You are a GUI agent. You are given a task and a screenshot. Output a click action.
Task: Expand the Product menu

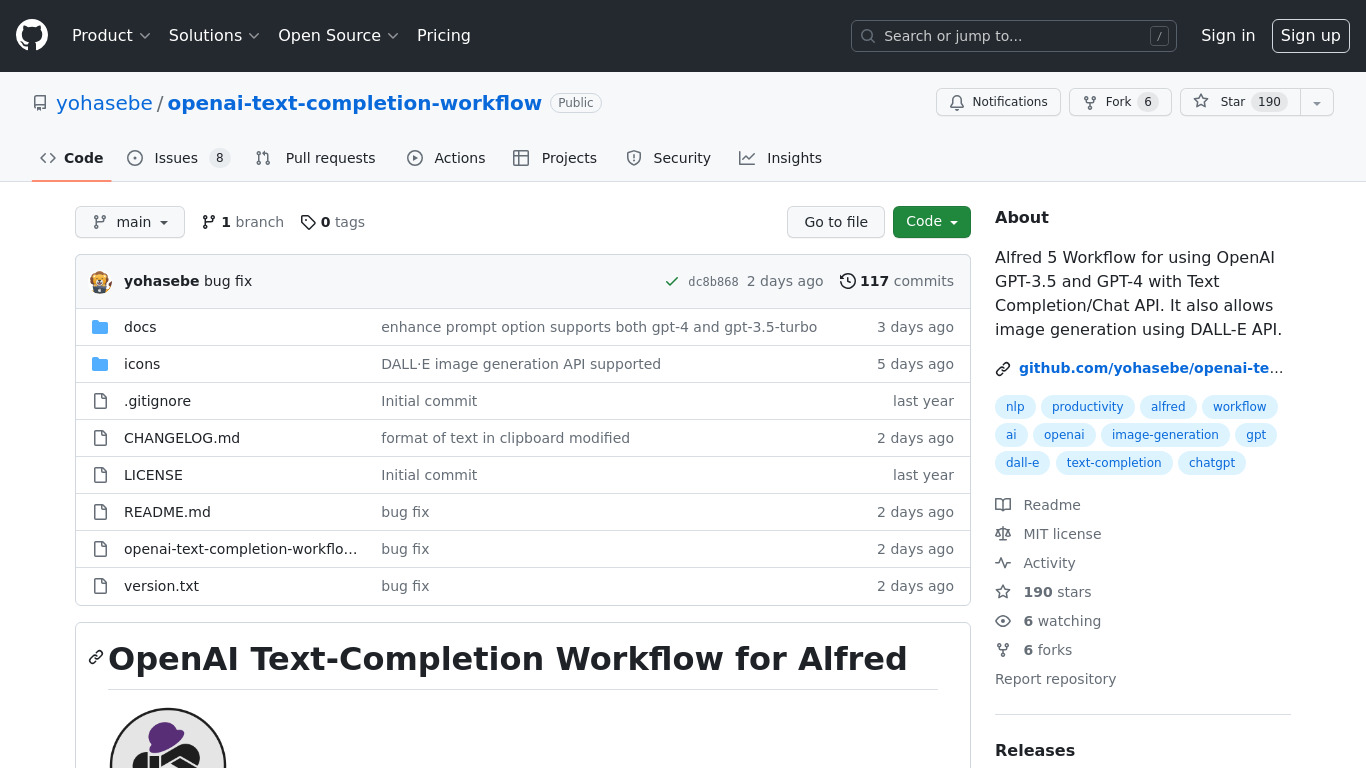111,35
